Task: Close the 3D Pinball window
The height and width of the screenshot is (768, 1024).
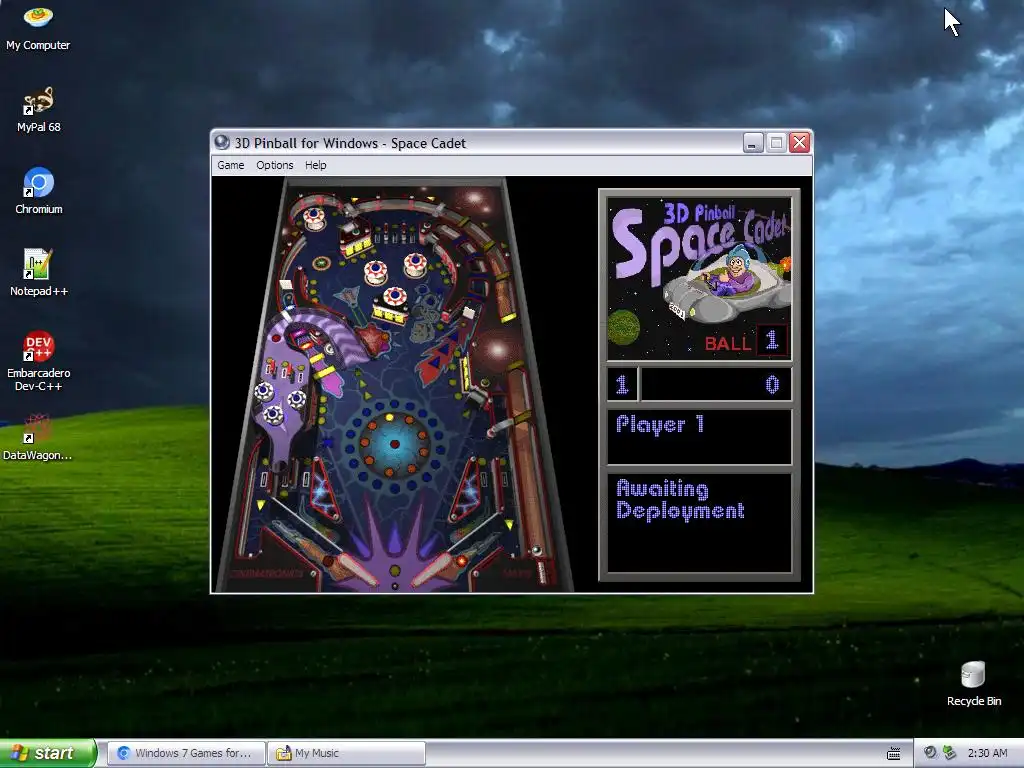Action: coord(799,142)
